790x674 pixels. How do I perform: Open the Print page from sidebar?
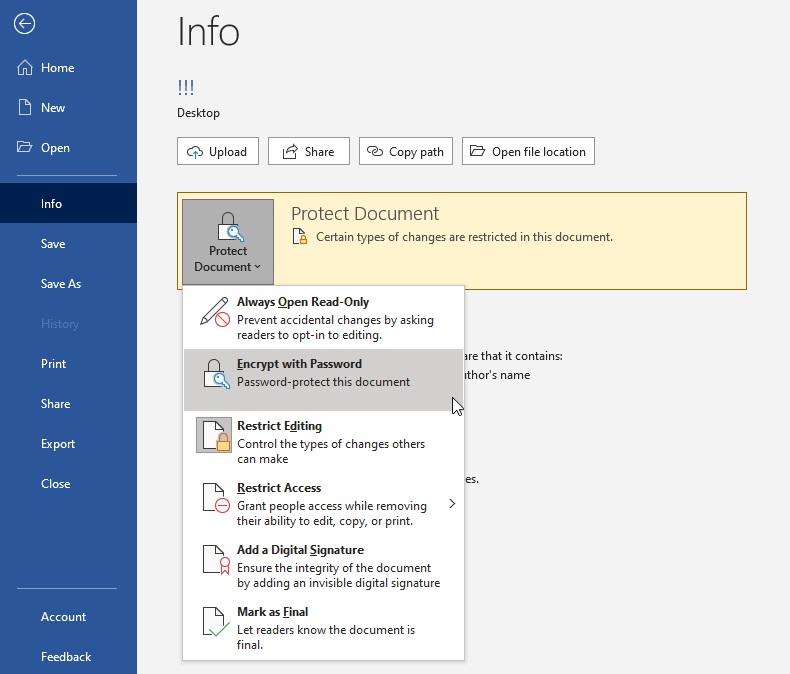pos(53,364)
